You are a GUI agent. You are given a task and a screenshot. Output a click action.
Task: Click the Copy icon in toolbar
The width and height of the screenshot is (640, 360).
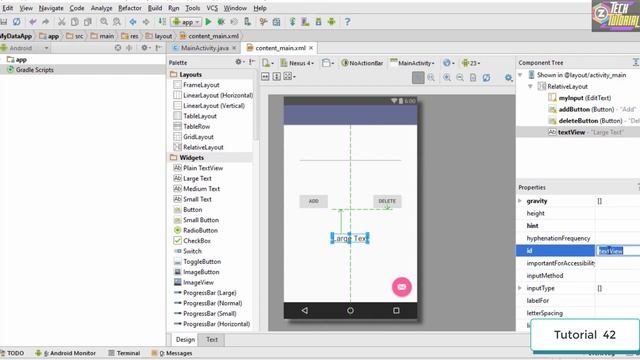pos(74,22)
